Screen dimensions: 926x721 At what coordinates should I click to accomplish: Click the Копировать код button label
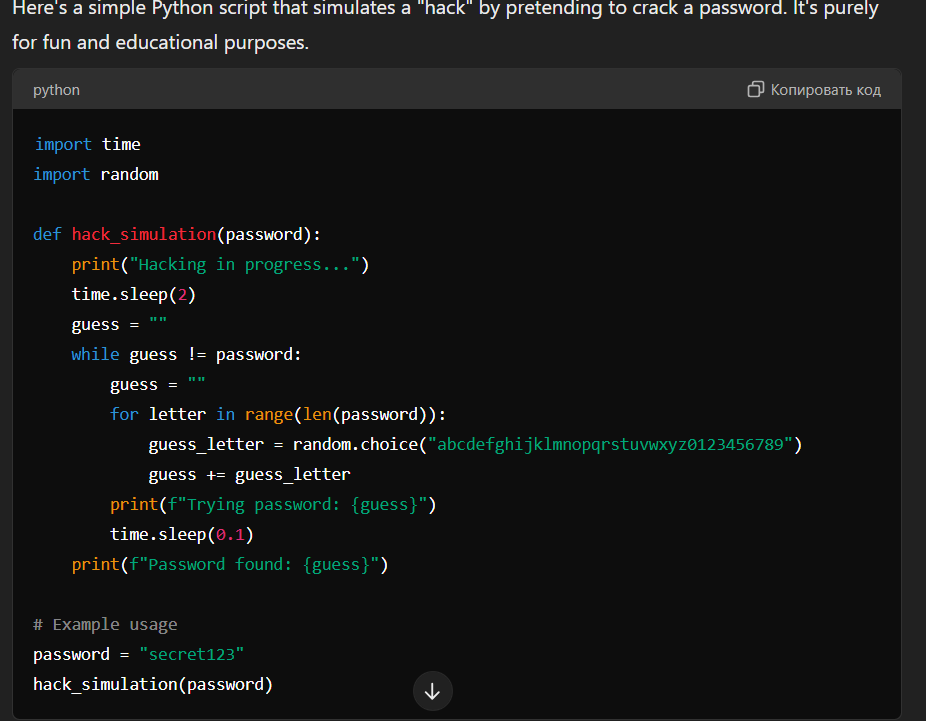[826, 90]
